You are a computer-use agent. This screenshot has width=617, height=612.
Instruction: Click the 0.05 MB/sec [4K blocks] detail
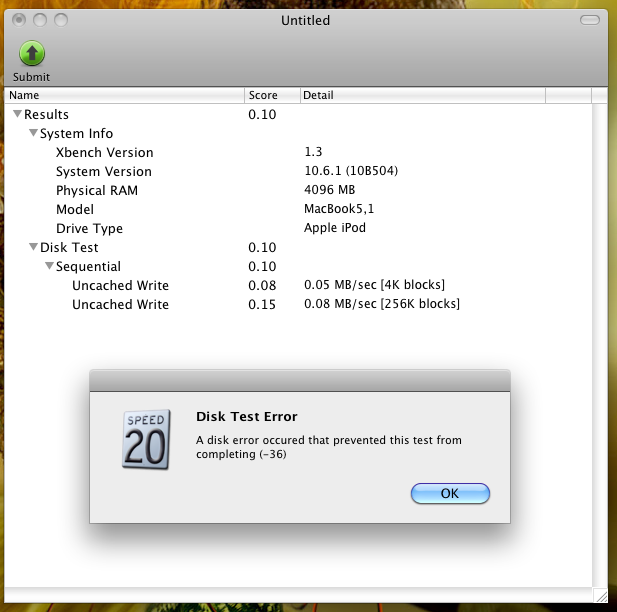tap(375, 285)
